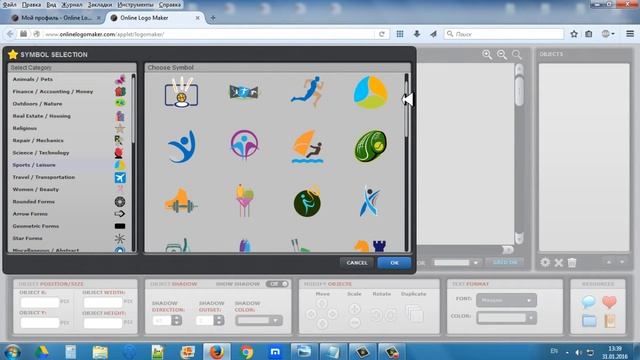This screenshot has height=360, width=640.
Task: Choose the orange windsurfer symbol
Action: point(308,147)
